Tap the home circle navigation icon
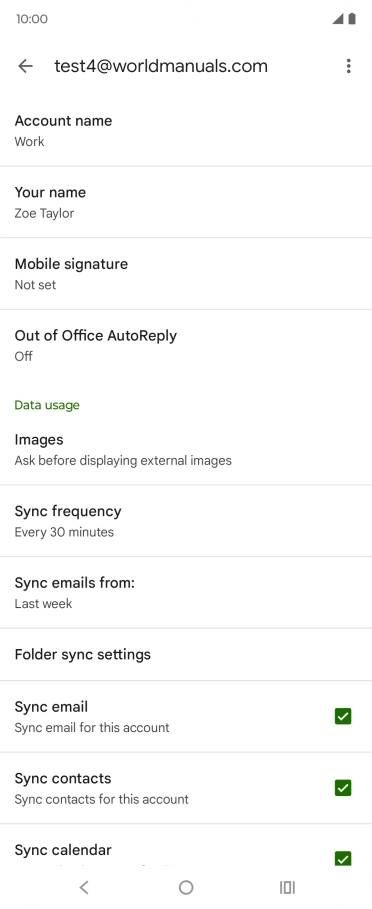The width and height of the screenshot is (372, 909). [x=186, y=887]
